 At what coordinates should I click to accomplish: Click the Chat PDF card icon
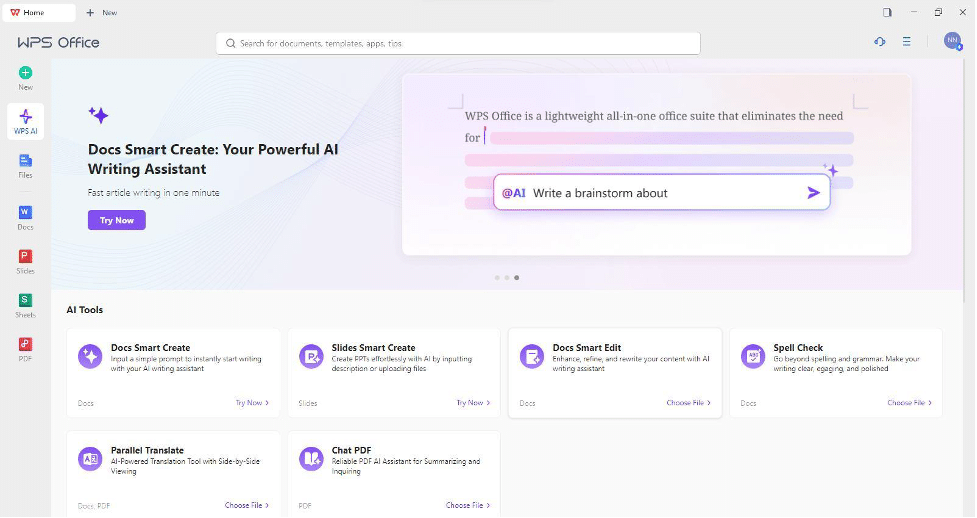[311, 459]
